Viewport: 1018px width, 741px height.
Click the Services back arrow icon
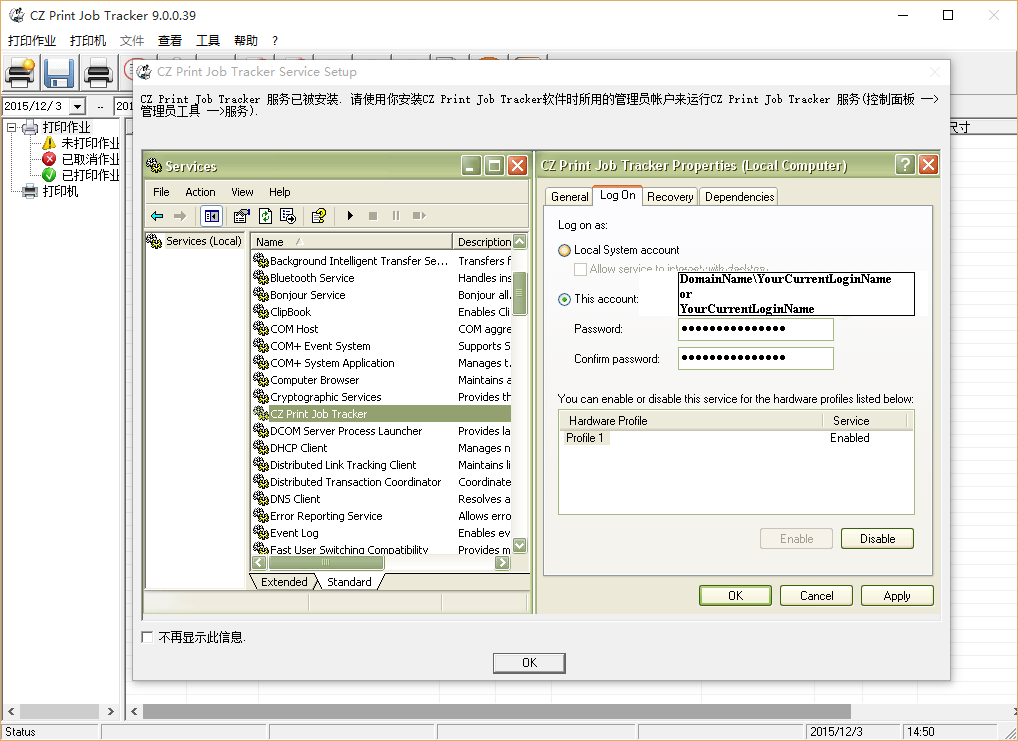(x=157, y=216)
